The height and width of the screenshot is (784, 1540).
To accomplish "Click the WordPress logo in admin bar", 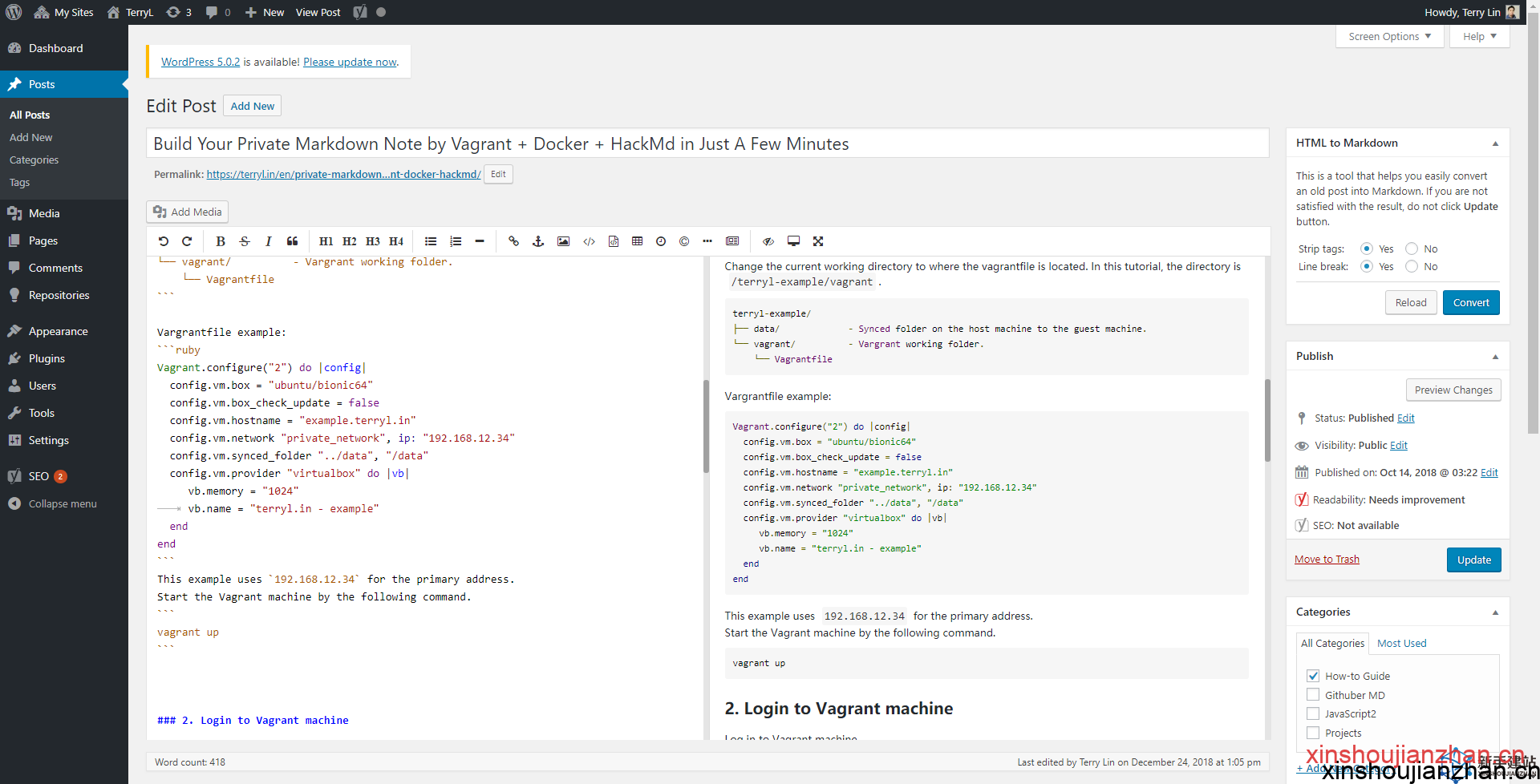I will pyautogui.click(x=14, y=12).
